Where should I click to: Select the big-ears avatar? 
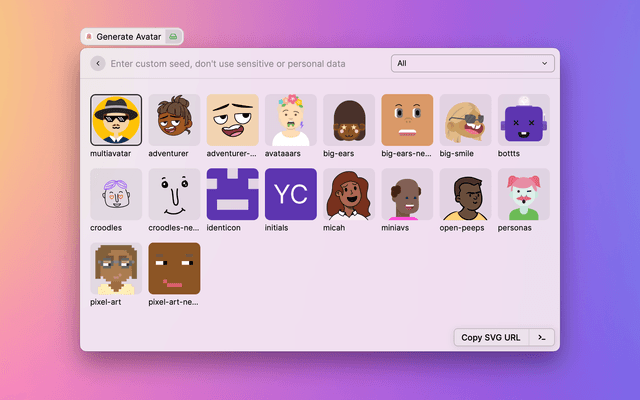pyautogui.click(x=349, y=120)
